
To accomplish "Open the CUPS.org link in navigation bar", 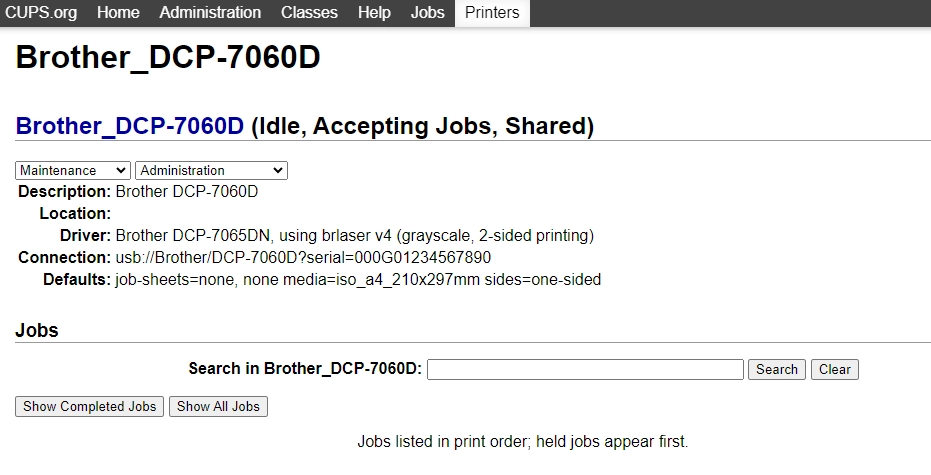I will tap(42, 13).
